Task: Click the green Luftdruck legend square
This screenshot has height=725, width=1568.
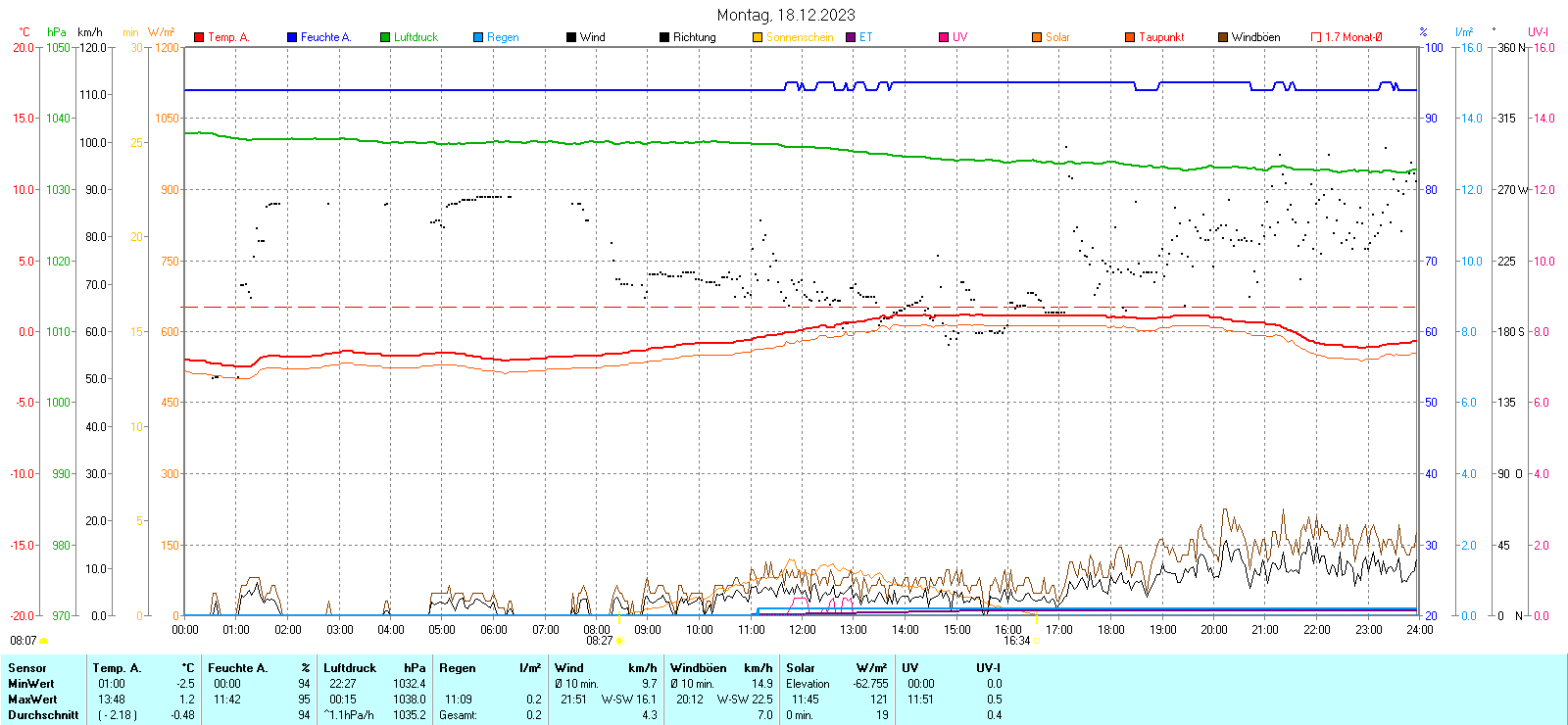Action: pyautogui.click(x=385, y=37)
